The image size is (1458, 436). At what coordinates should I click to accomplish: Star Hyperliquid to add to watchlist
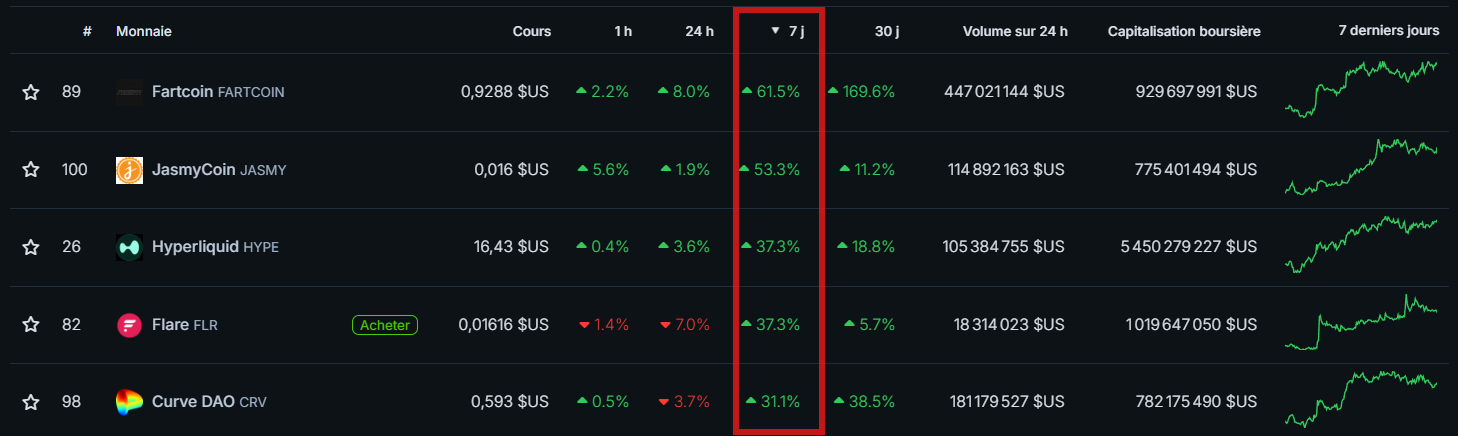31,247
